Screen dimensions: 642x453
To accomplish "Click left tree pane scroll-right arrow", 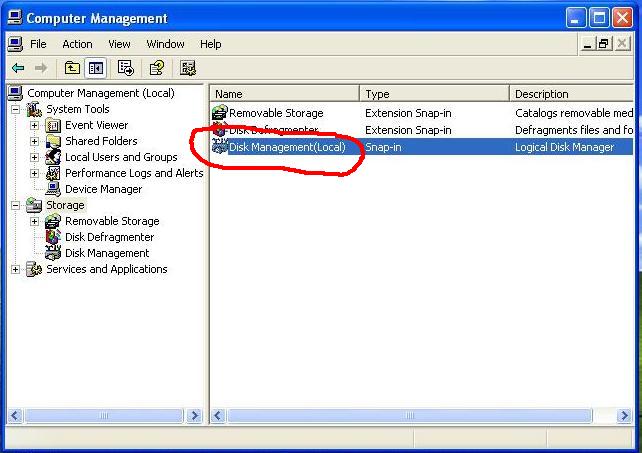I will (x=194, y=416).
